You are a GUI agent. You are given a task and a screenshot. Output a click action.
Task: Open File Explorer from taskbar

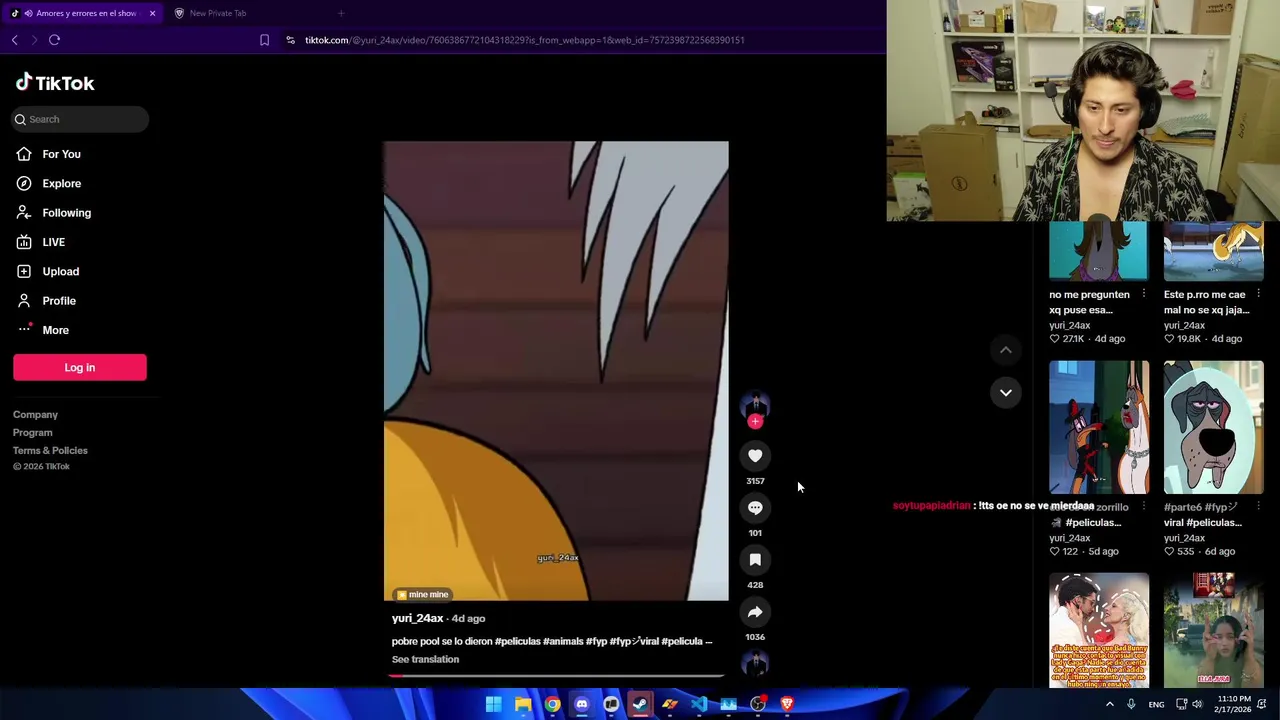pos(523,704)
